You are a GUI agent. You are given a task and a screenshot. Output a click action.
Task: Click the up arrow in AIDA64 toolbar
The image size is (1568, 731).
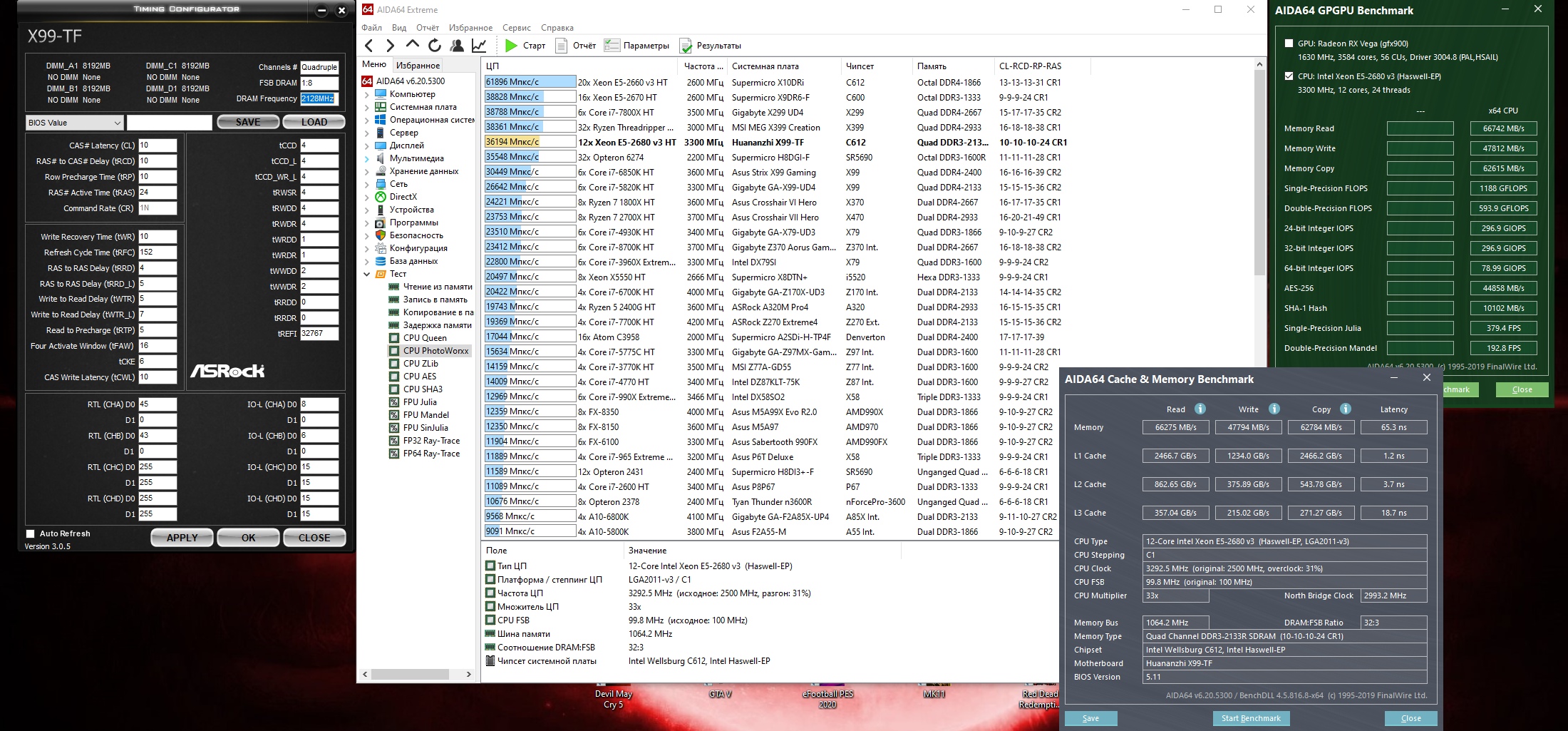412,46
